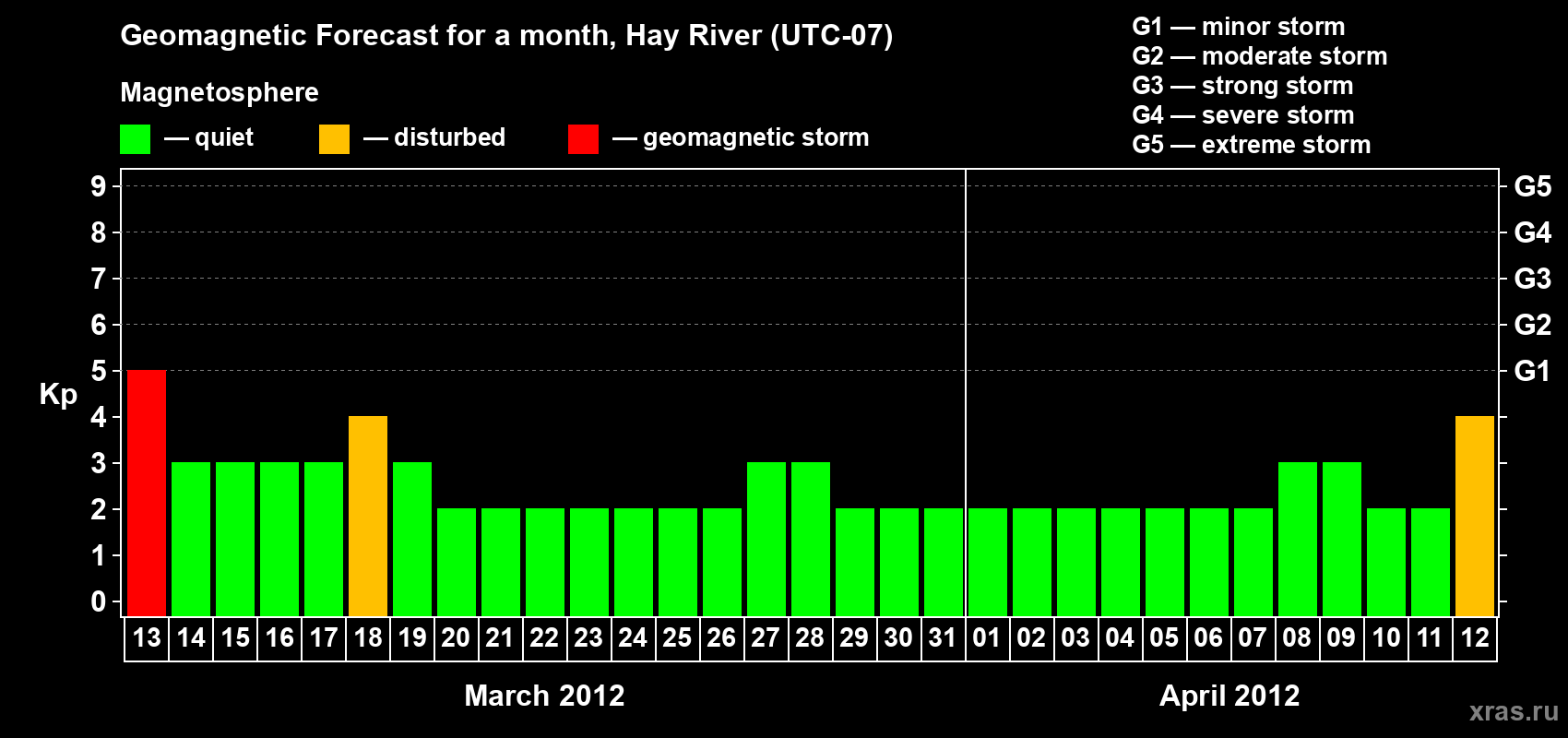
Task: Click the date label 28
Action: click(810, 637)
